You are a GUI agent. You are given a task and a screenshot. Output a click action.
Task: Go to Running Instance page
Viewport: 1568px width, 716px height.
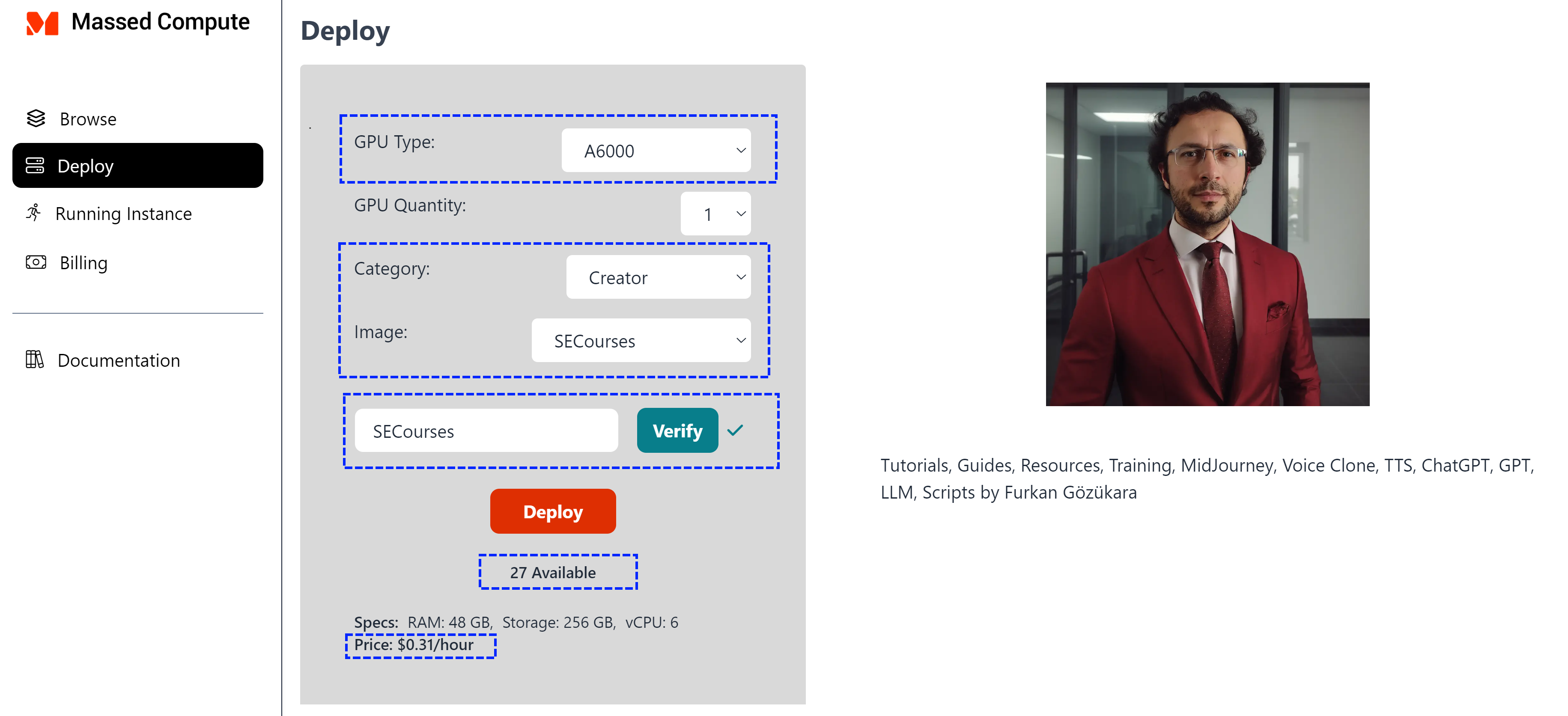(x=123, y=214)
